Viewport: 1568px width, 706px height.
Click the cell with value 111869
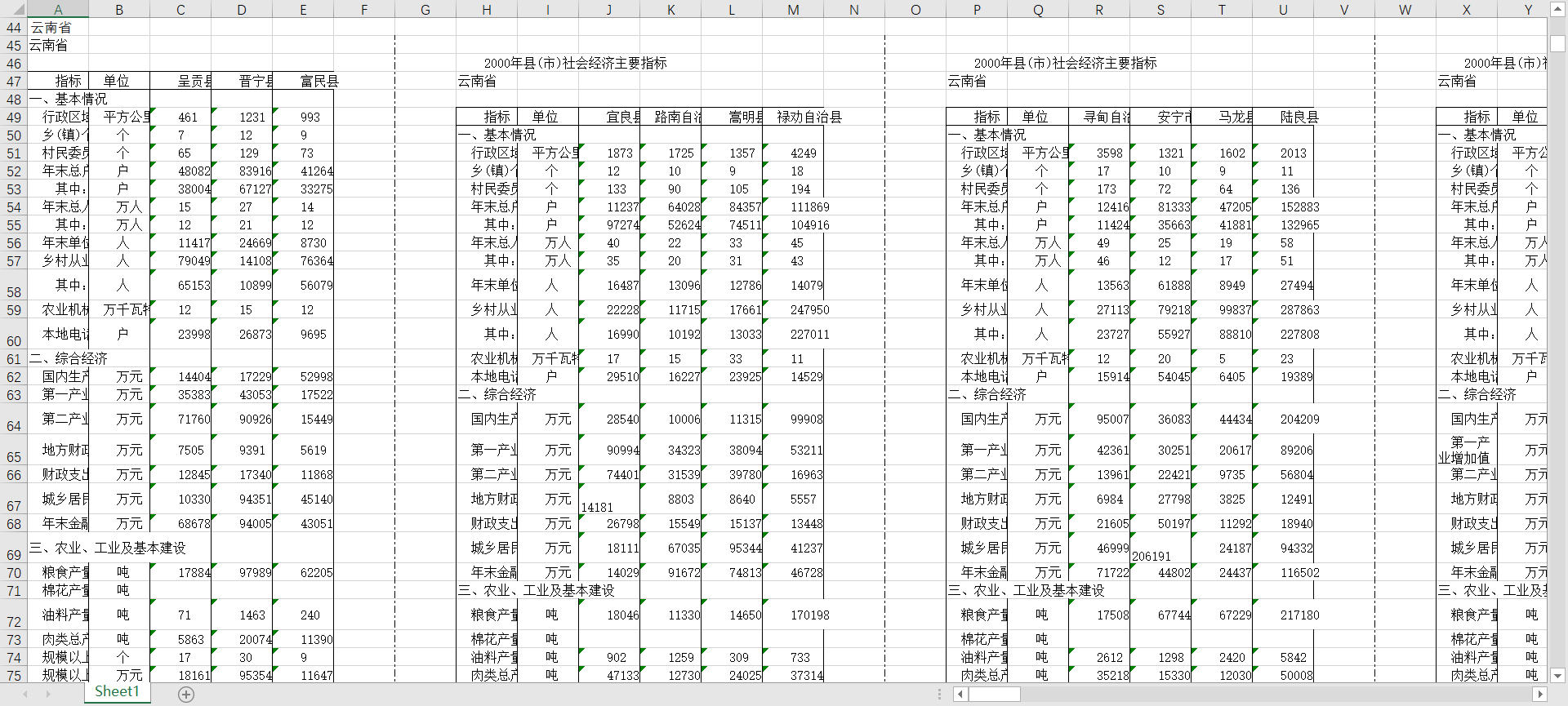(x=793, y=206)
